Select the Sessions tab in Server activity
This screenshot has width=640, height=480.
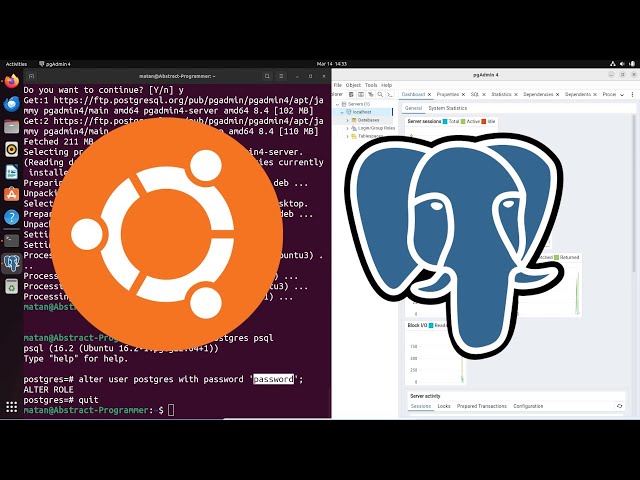pyautogui.click(x=421, y=406)
